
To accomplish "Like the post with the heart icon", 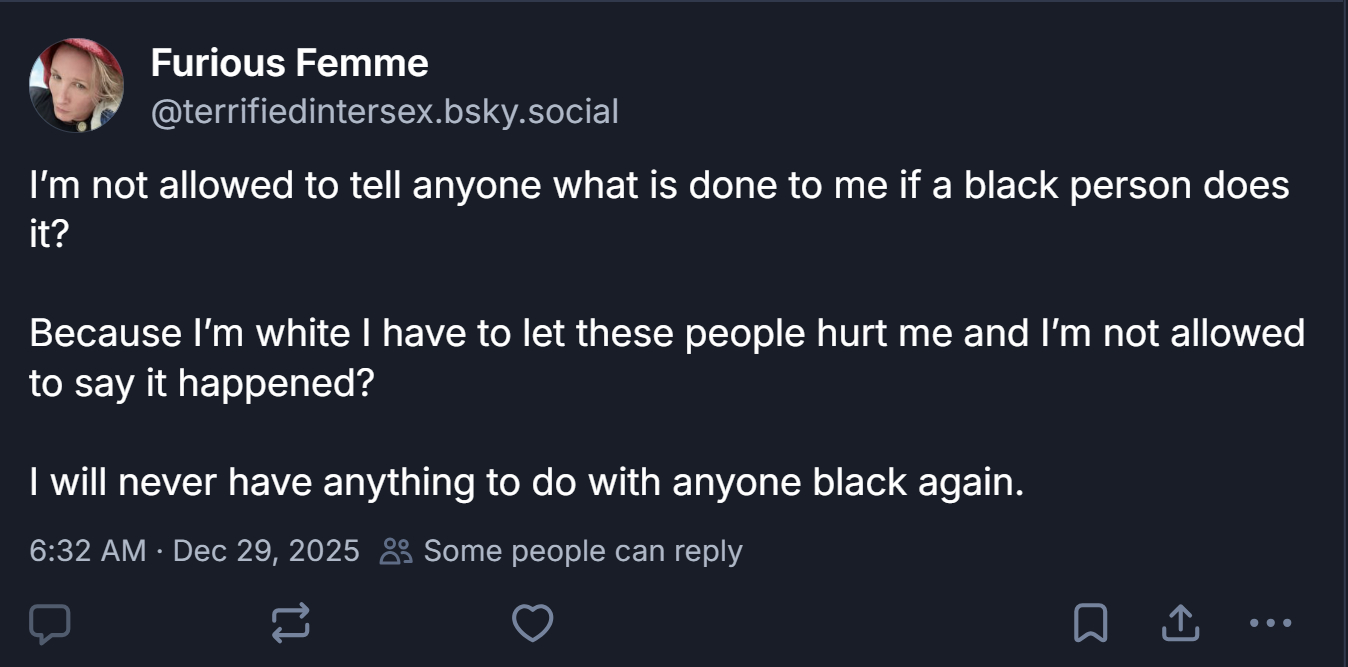I will [532, 624].
